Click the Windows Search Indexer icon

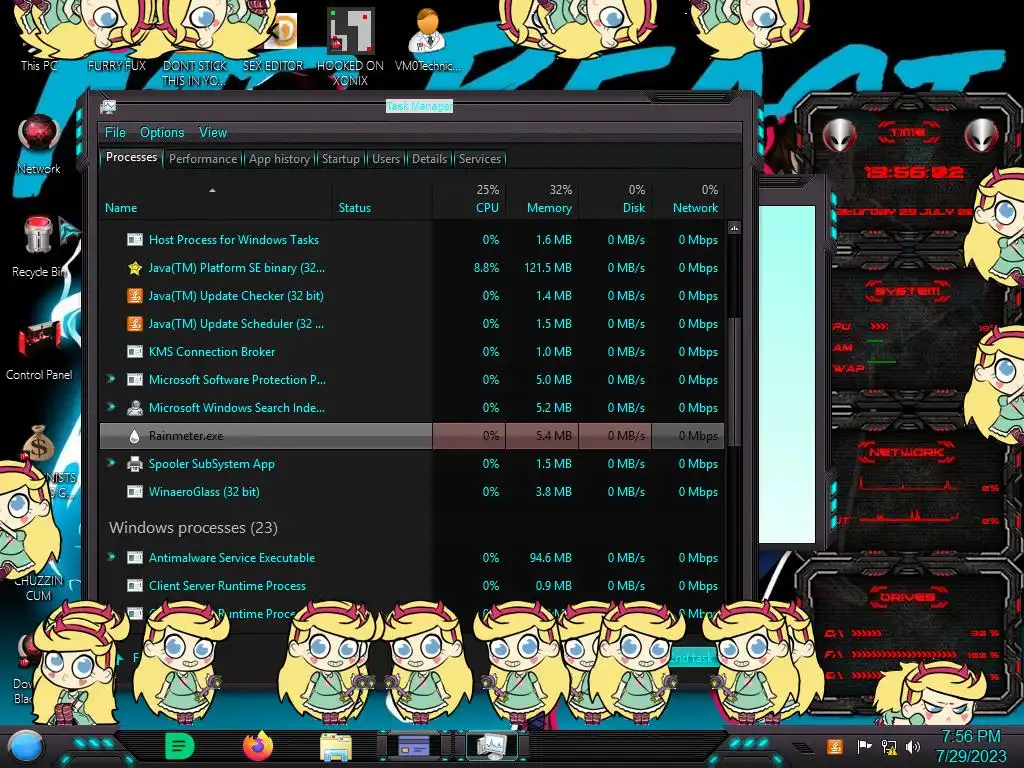click(135, 408)
